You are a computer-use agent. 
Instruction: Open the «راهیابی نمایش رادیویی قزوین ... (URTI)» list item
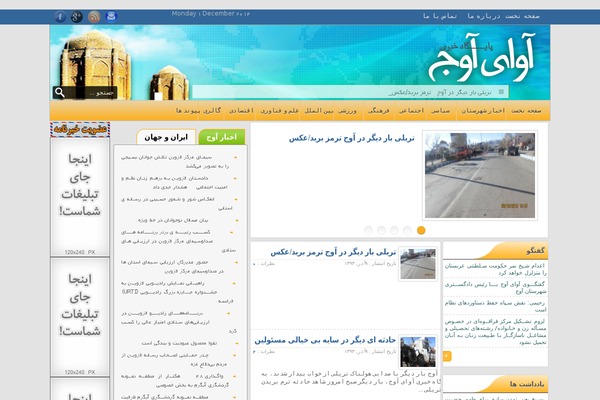click(x=177, y=292)
